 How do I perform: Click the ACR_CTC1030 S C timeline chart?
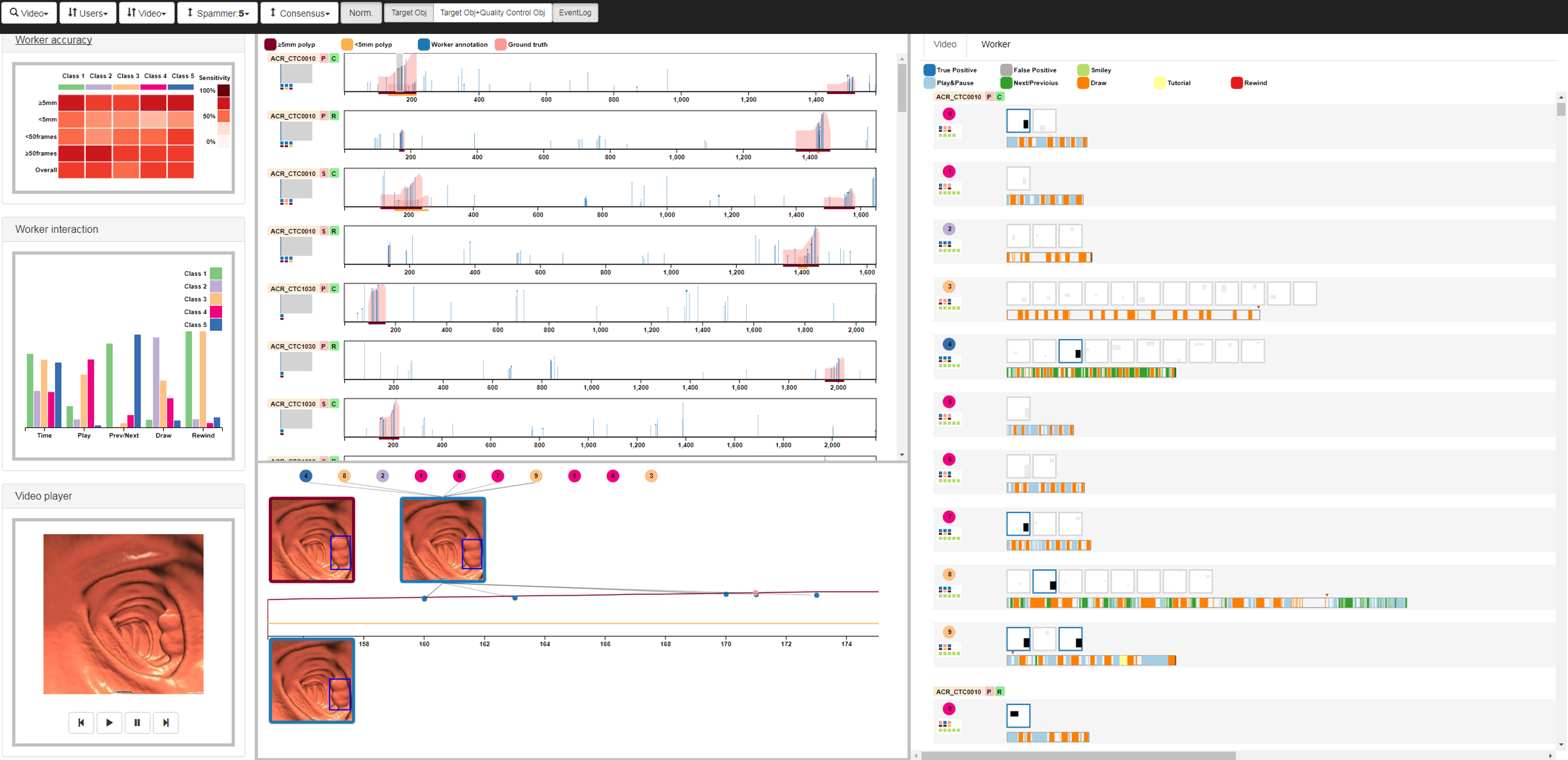610,418
